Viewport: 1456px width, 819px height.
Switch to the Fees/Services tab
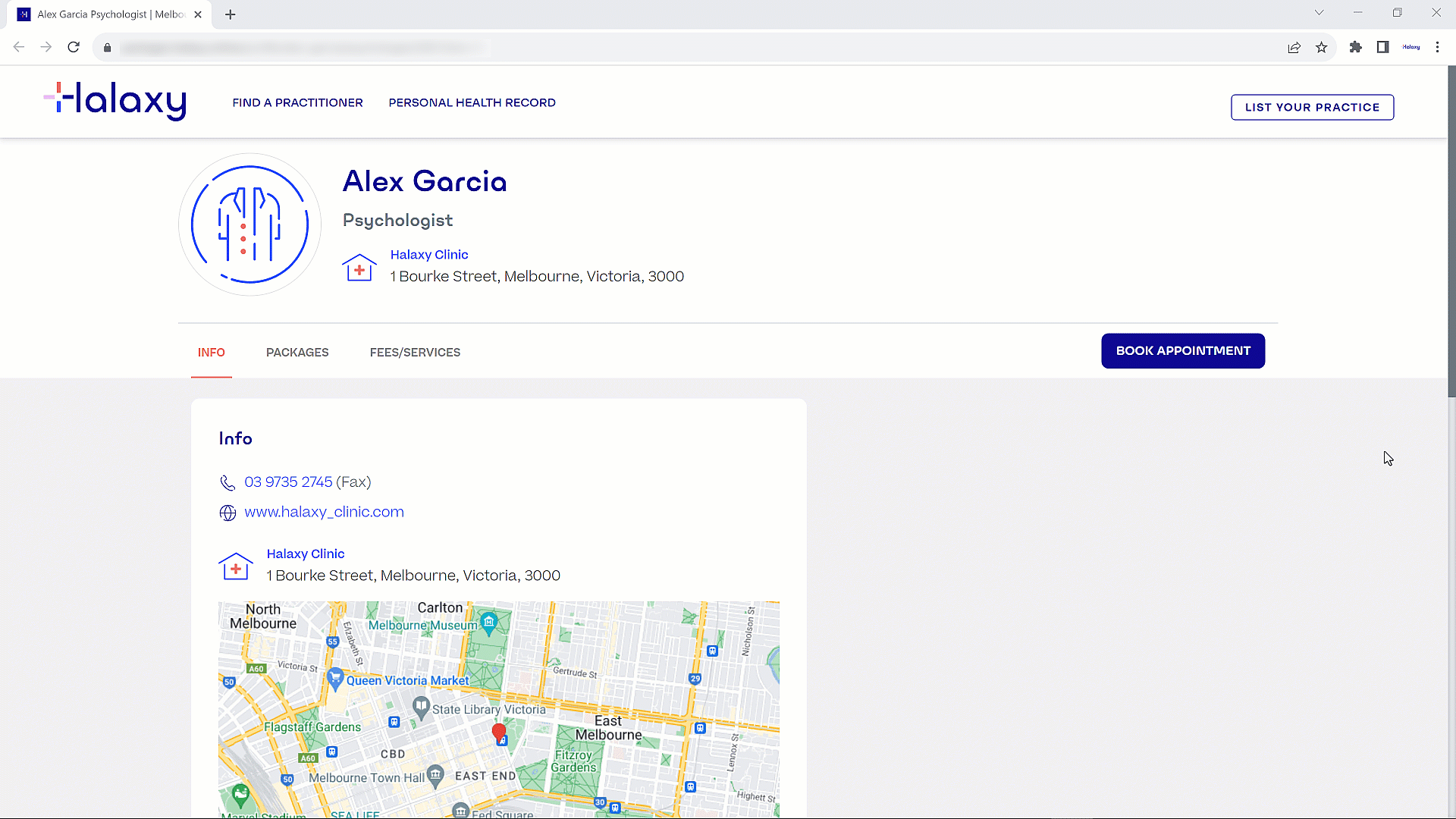pos(415,353)
